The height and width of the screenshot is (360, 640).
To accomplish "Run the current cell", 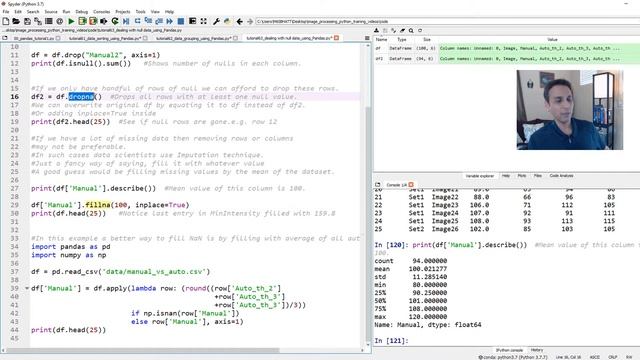I will tap(82, 21).
